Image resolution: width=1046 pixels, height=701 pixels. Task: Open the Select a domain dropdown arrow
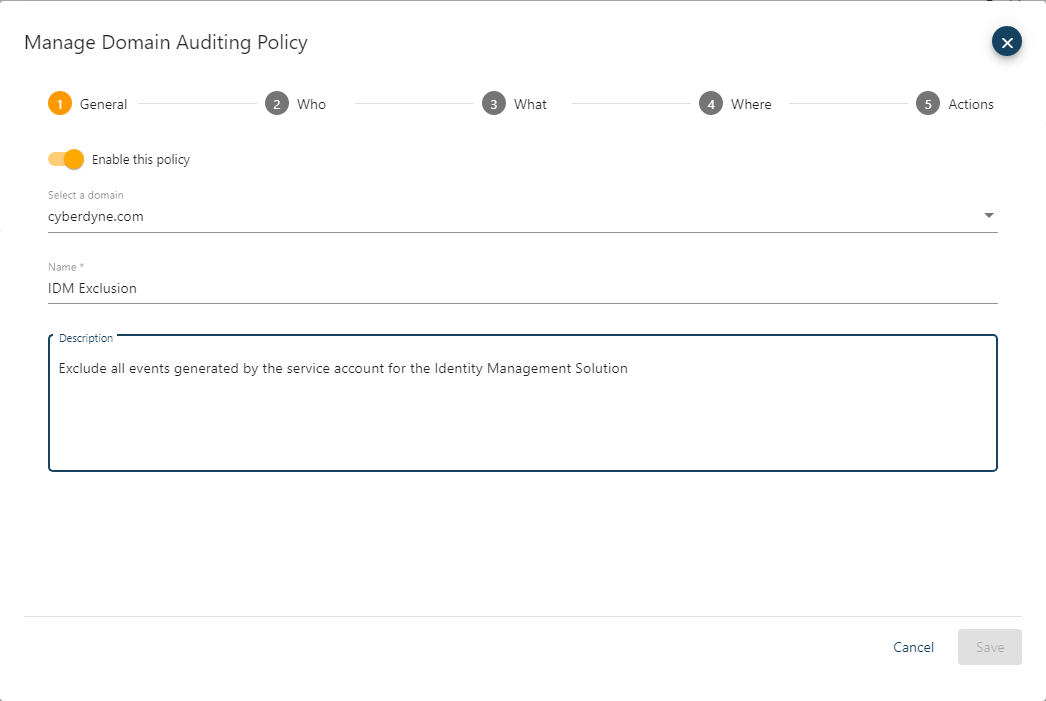pyautogui.click(x=989, y=216)
